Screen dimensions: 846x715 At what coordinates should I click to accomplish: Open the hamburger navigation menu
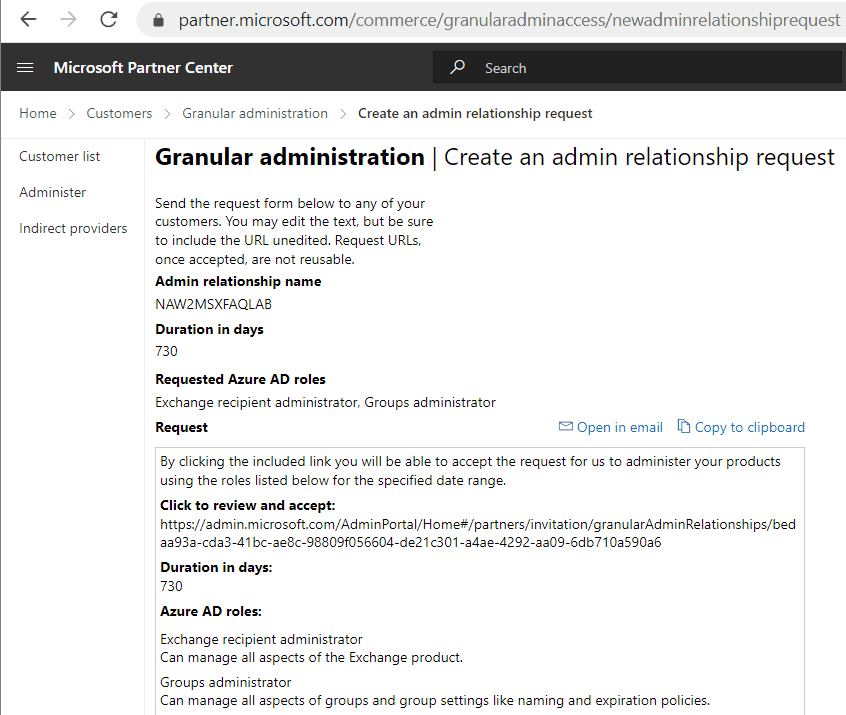[25, 67]
